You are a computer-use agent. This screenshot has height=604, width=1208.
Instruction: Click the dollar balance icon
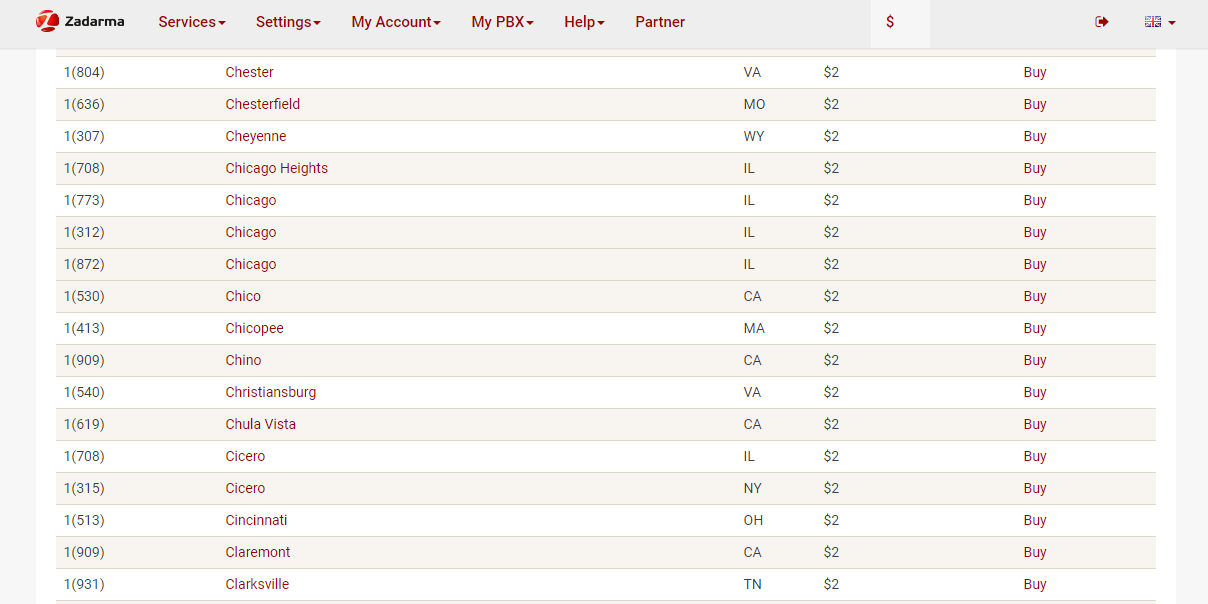pos(890,22)
